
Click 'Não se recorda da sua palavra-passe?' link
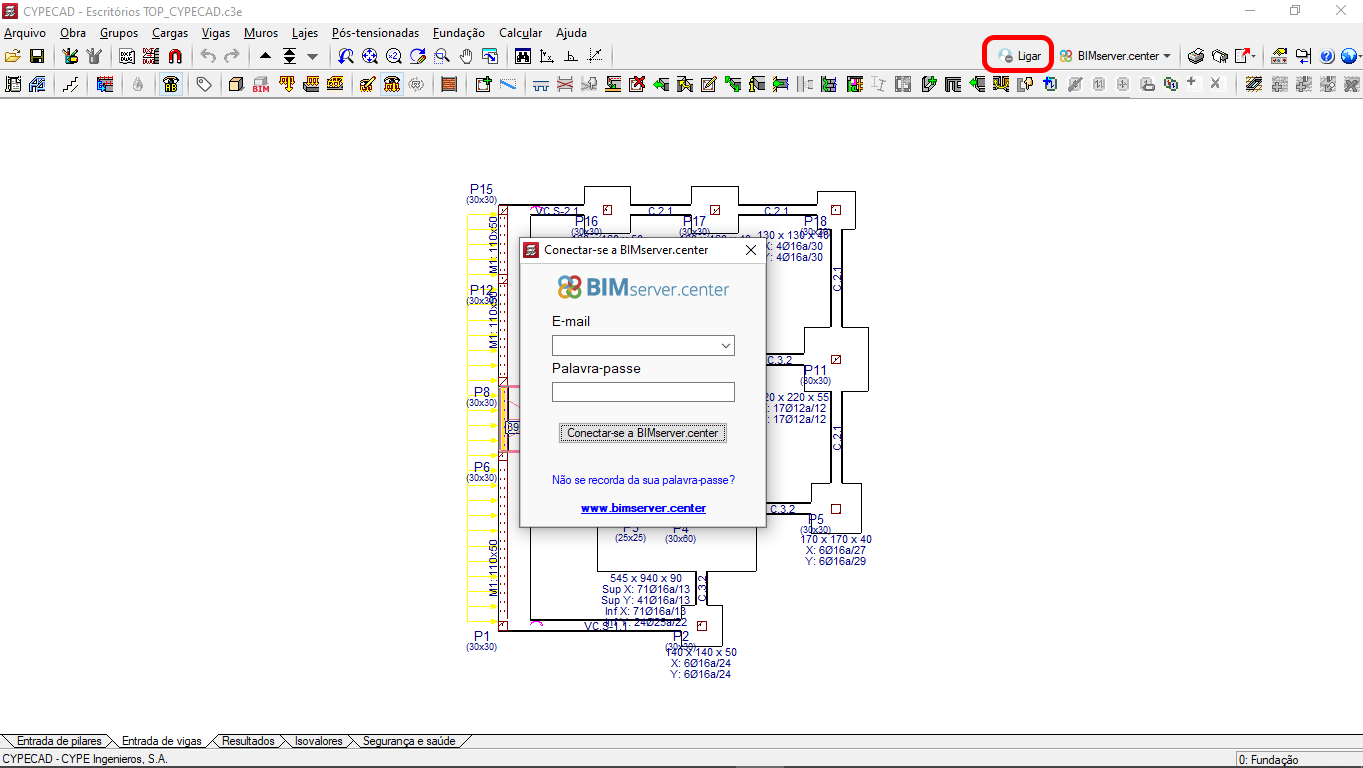pos(643,480)
